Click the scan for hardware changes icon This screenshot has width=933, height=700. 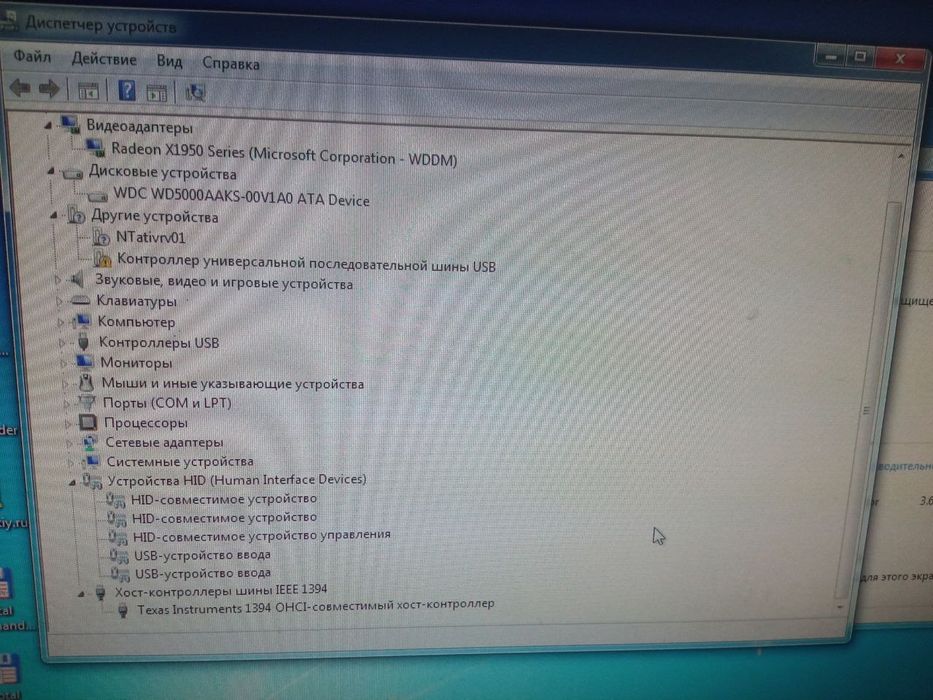[x=195, y=93]
